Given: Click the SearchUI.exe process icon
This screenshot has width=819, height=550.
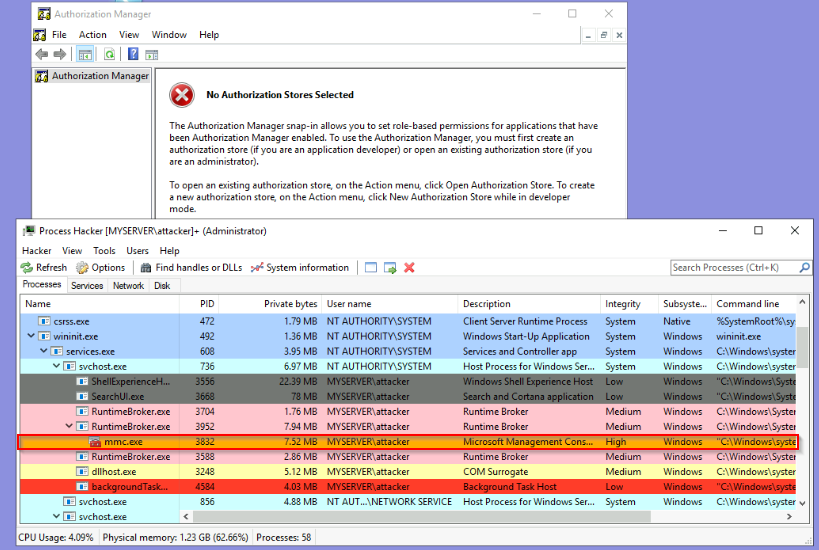Looking at the screenshot, I should tap(82, 396).
